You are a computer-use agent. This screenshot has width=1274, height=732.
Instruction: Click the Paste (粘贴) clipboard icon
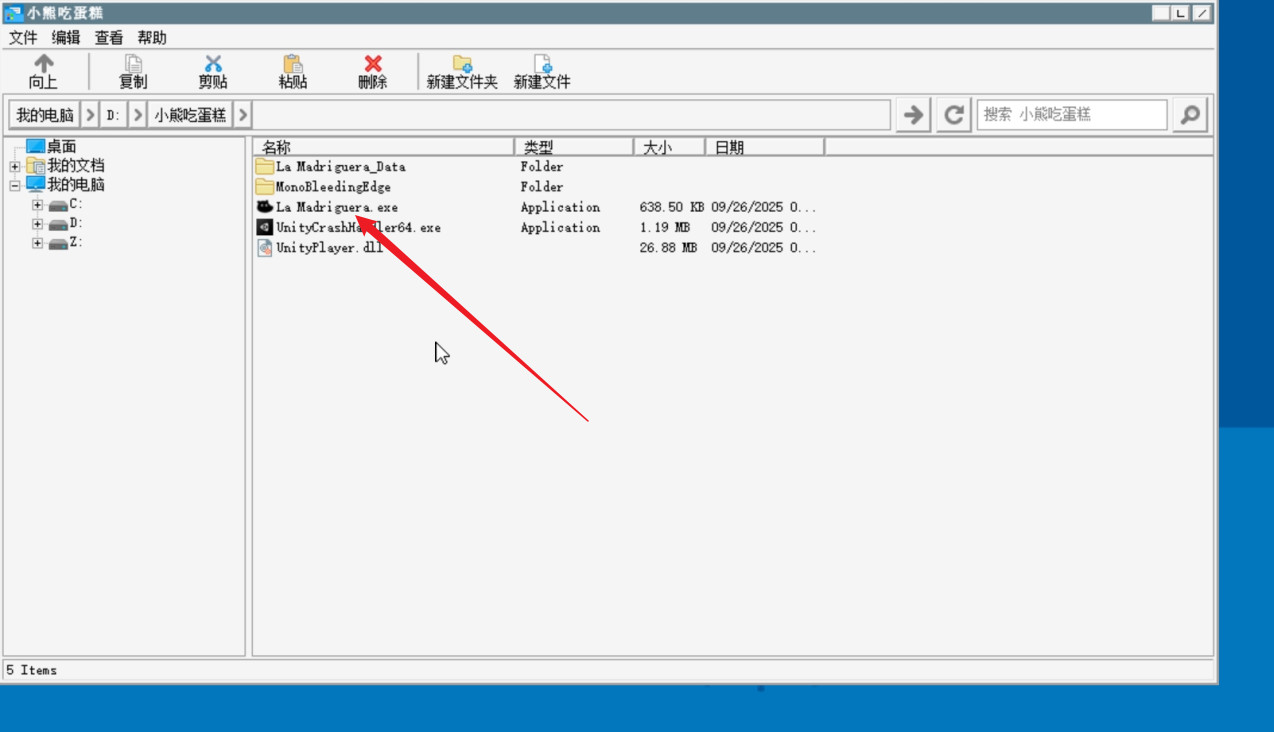tap(292, 65)
